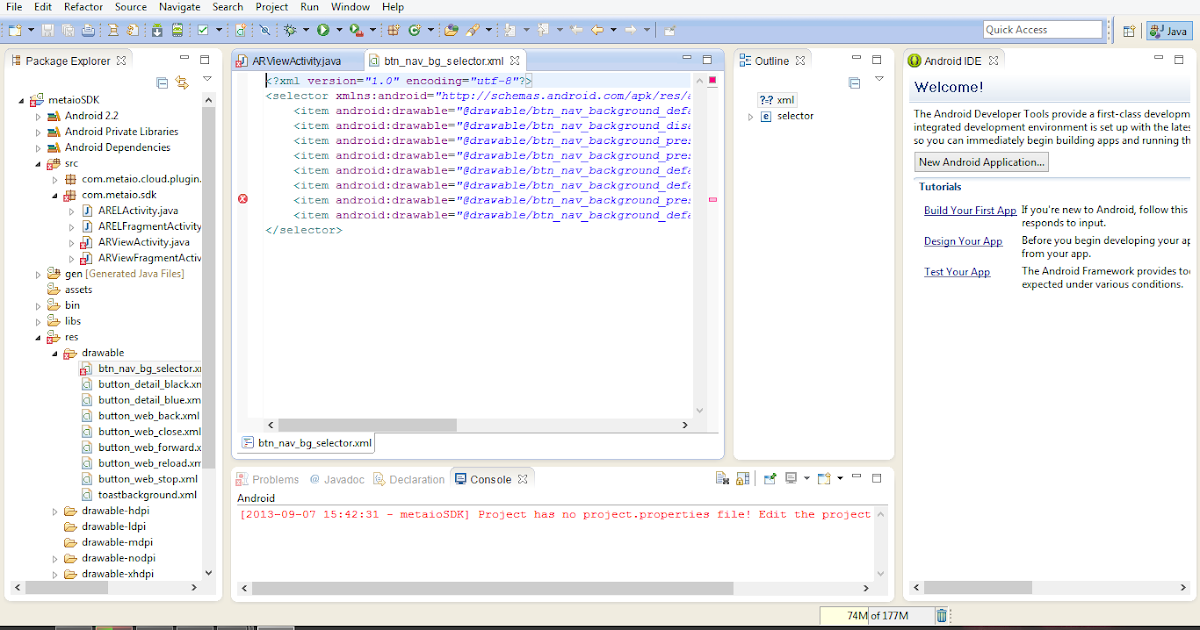Click the Search flashlight toolbar icon
Screen dimensions: 1200x630
(x=472, y=30)
